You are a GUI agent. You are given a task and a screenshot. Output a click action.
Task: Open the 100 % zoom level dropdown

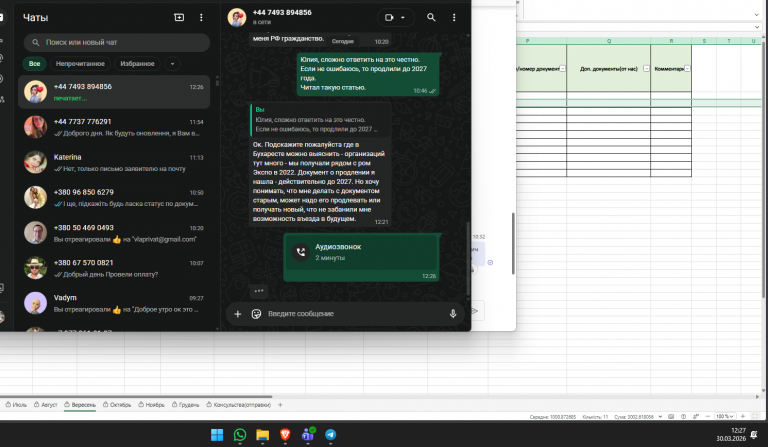pos(725,417)
